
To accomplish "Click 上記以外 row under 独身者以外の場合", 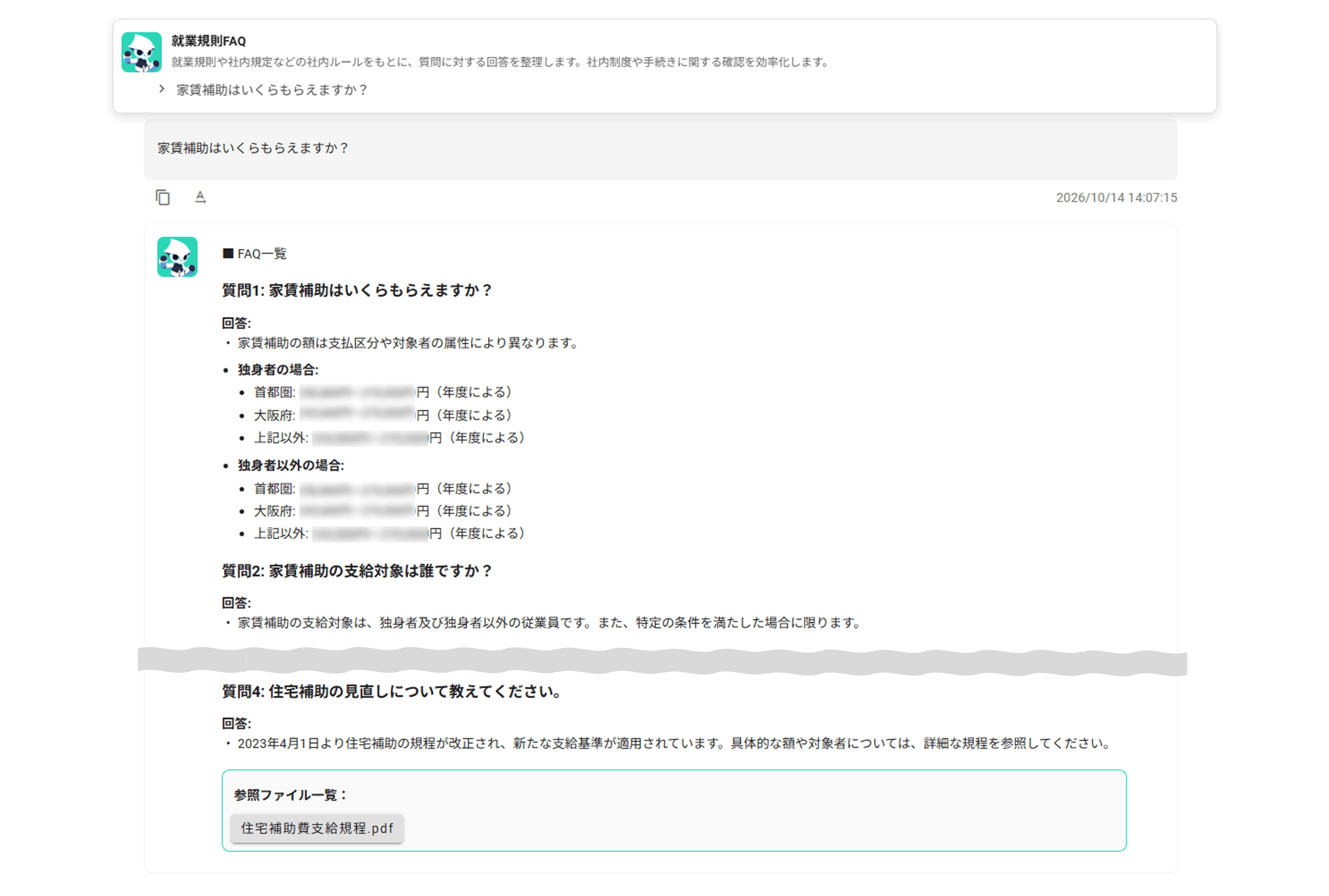I will pos(389,533).
